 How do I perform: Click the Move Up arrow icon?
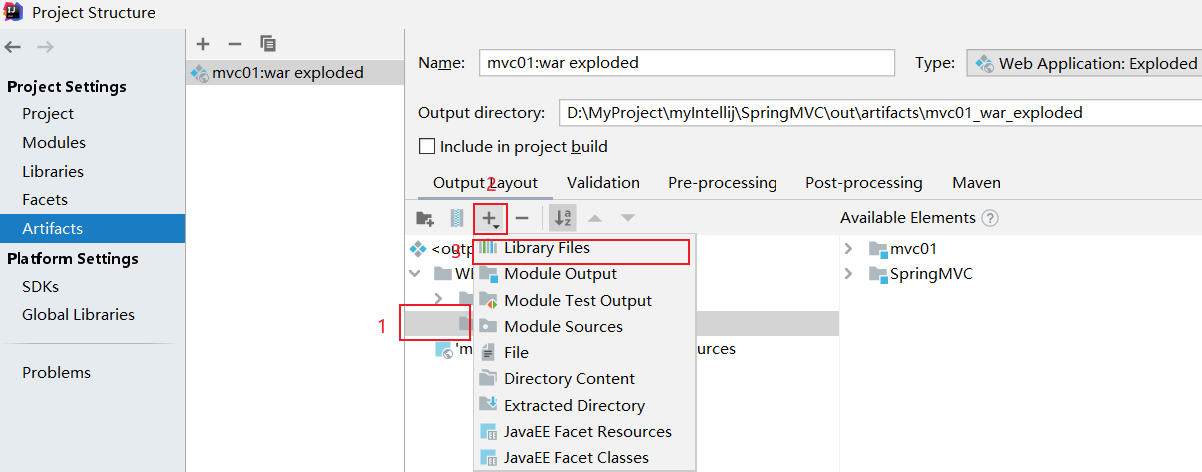(x=595, y=218)
